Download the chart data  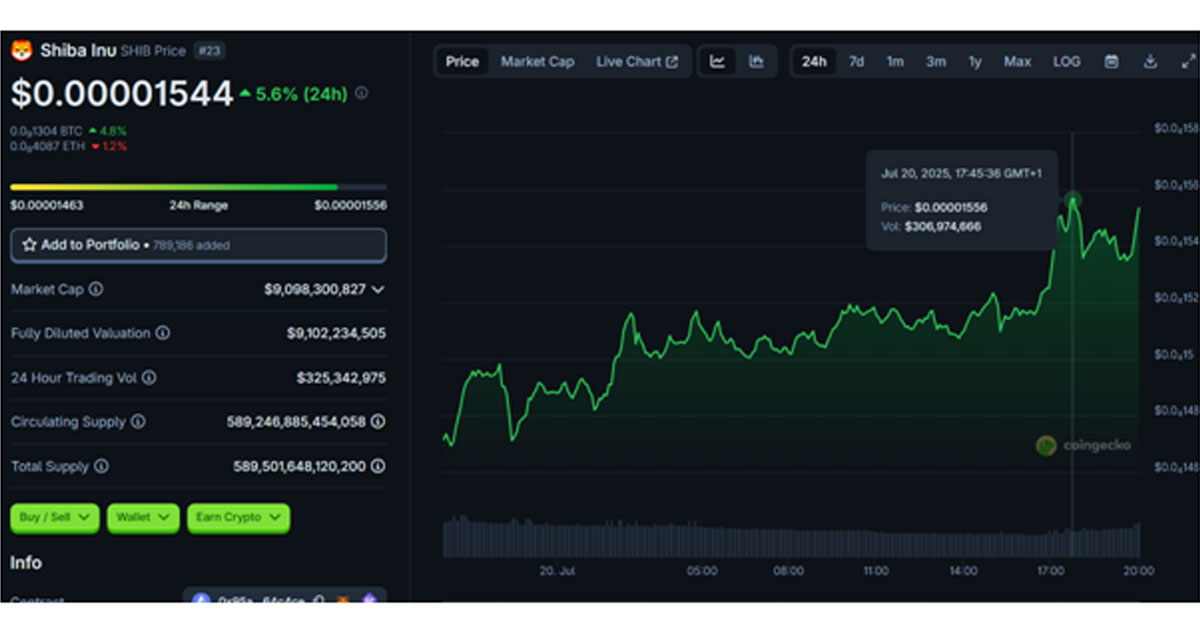point(1150,62)
